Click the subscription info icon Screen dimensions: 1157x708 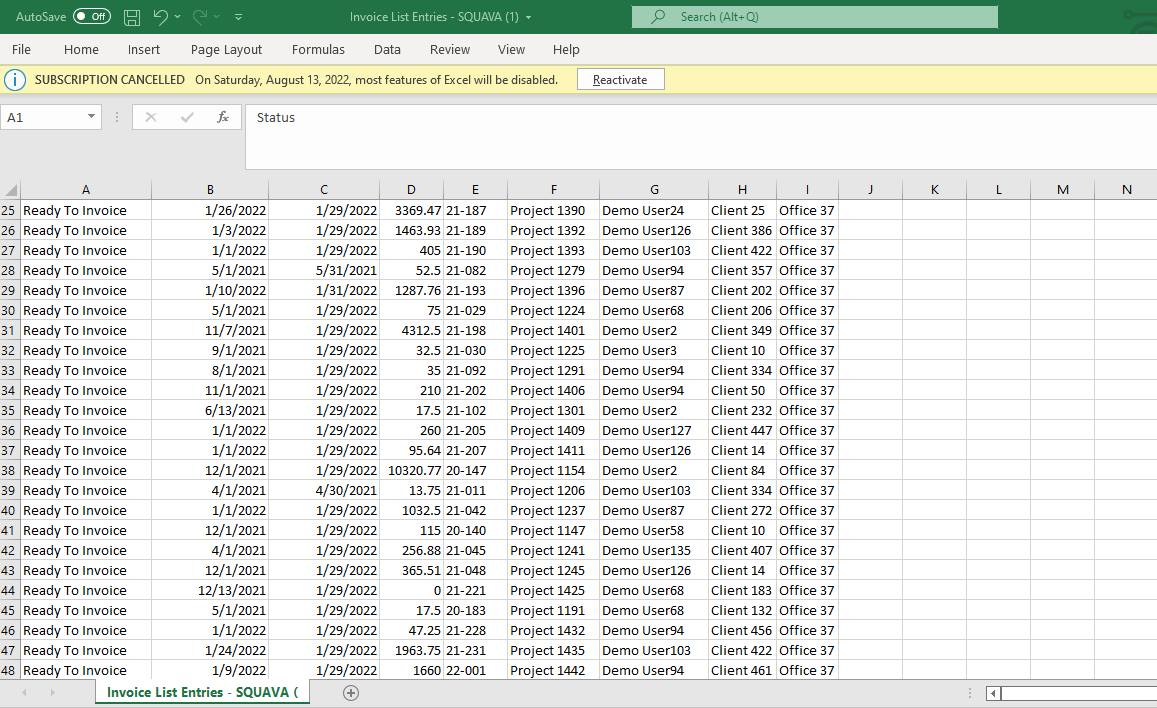tap(15, 80)
